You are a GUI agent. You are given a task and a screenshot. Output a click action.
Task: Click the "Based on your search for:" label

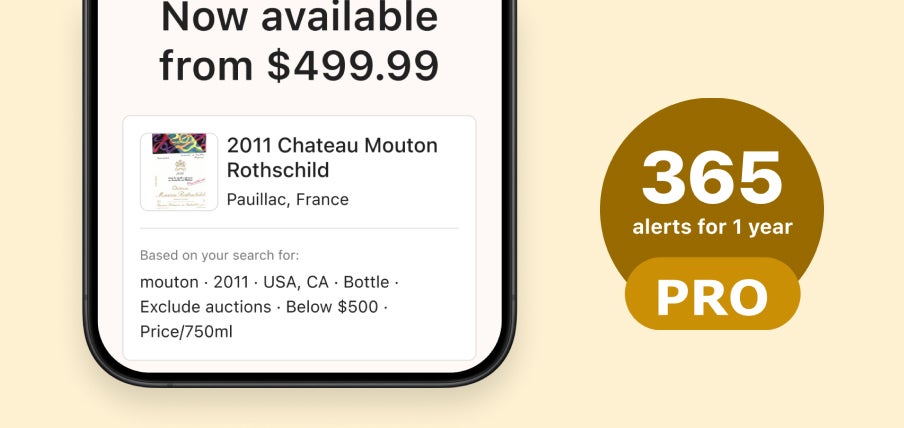point(219,256)
